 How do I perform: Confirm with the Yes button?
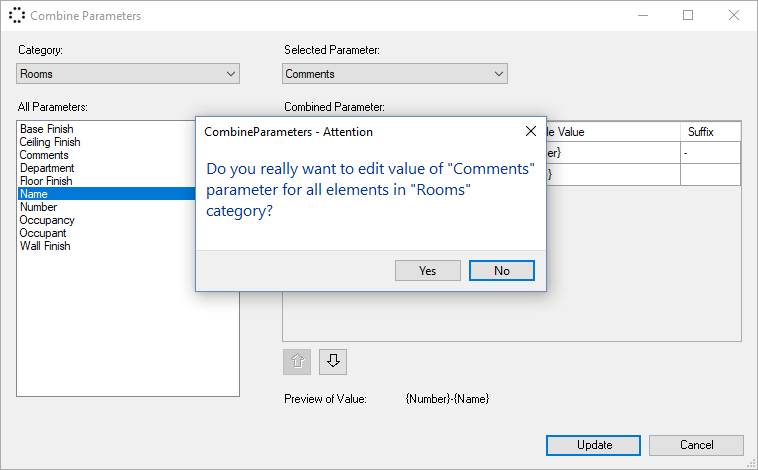(428, 271)
